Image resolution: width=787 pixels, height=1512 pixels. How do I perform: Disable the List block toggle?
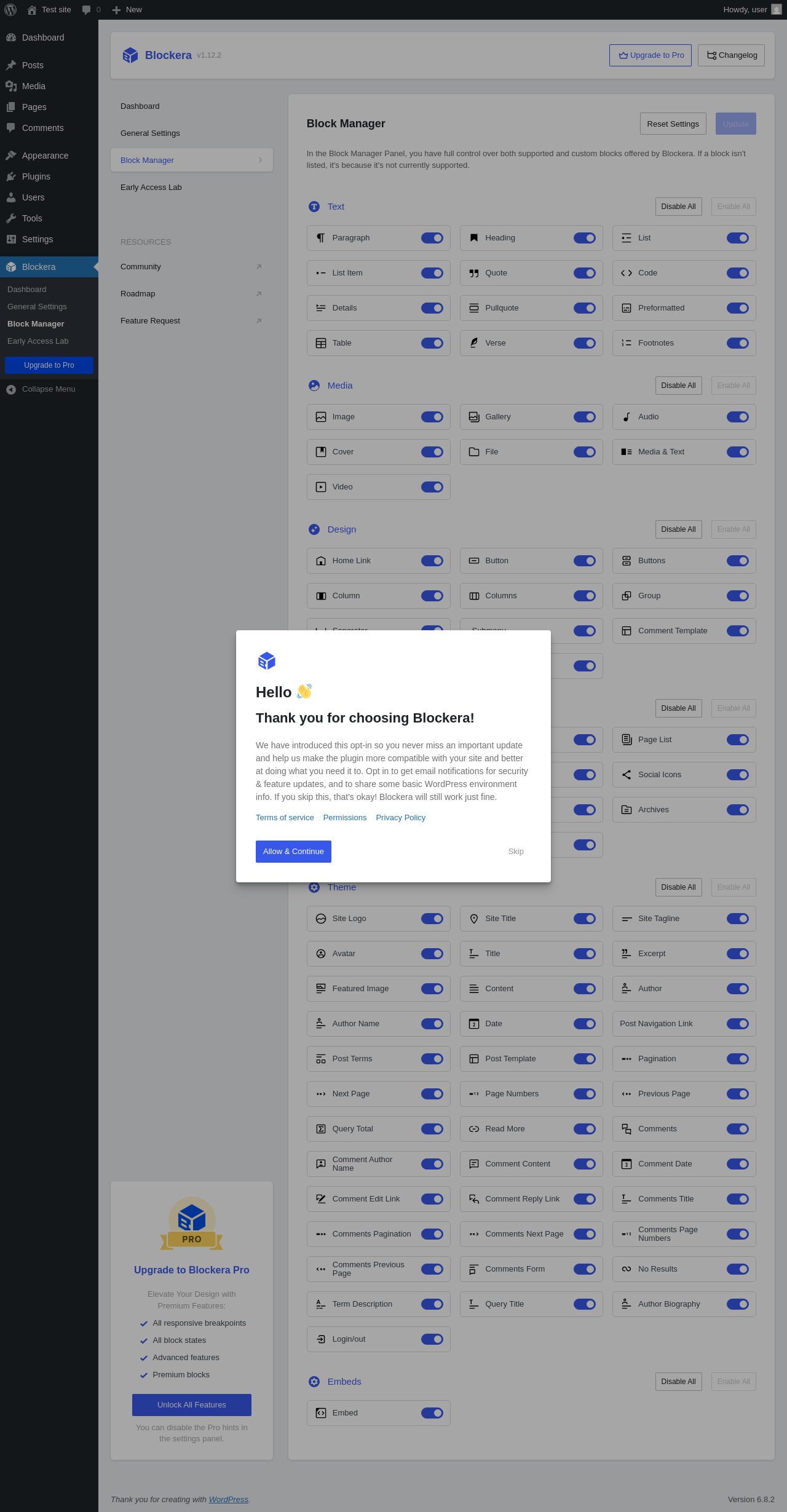[738, 238]
